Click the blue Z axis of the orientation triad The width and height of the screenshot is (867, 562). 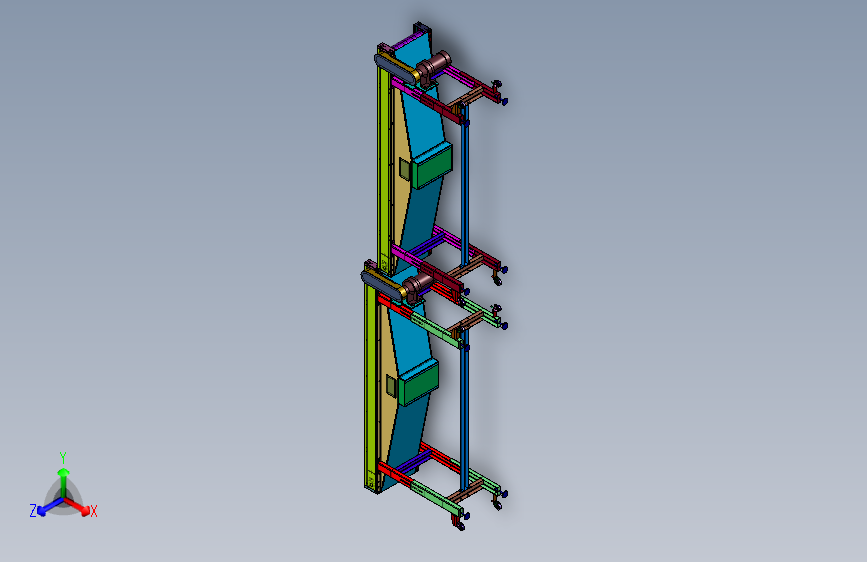click(46, 508)
